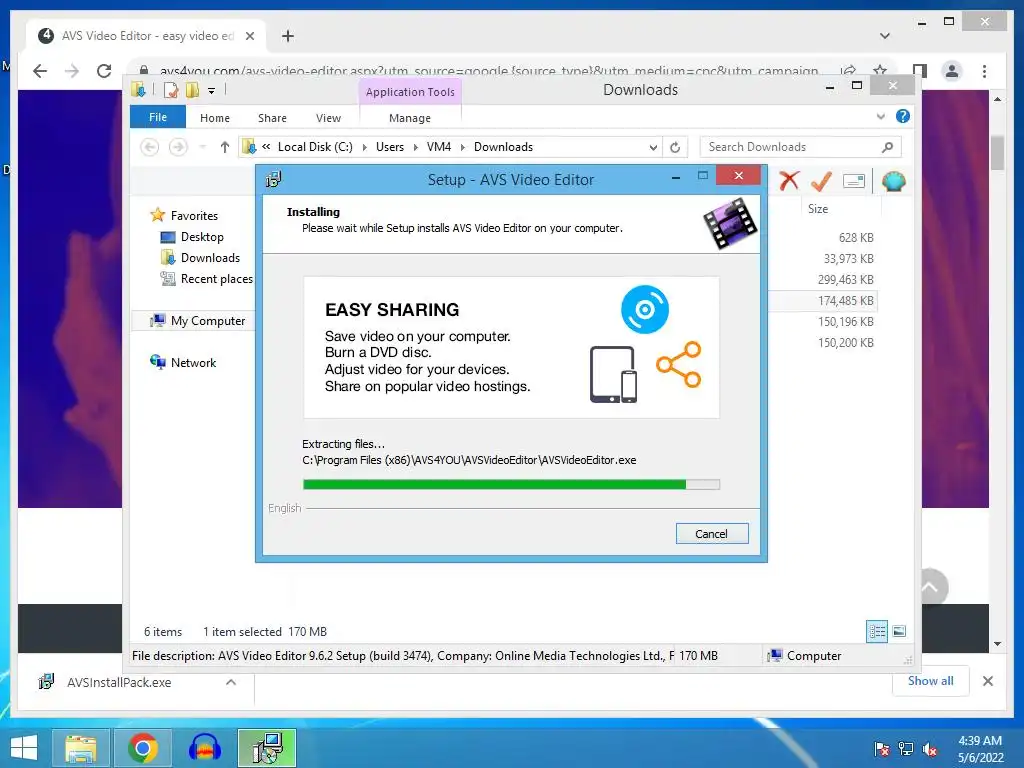Go back in Explorer navigation
Screen dimensions: 1024x768
point(150,147)
